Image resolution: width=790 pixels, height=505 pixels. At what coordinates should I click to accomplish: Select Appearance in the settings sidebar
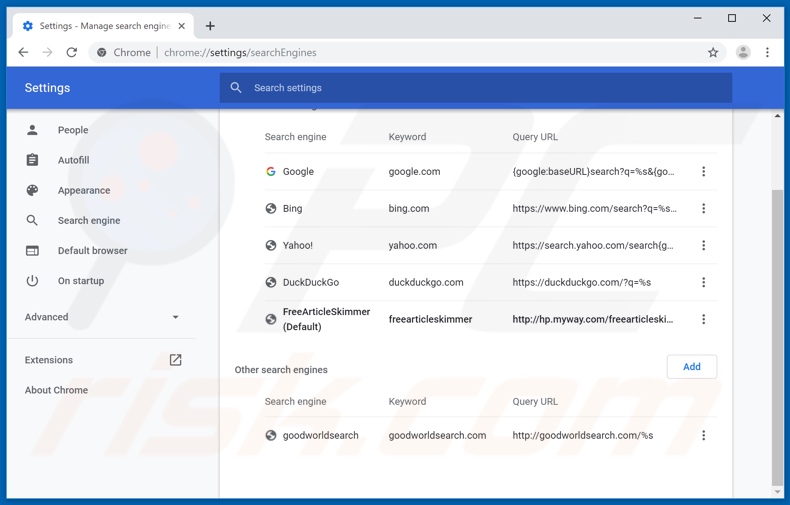click(84, 190)
